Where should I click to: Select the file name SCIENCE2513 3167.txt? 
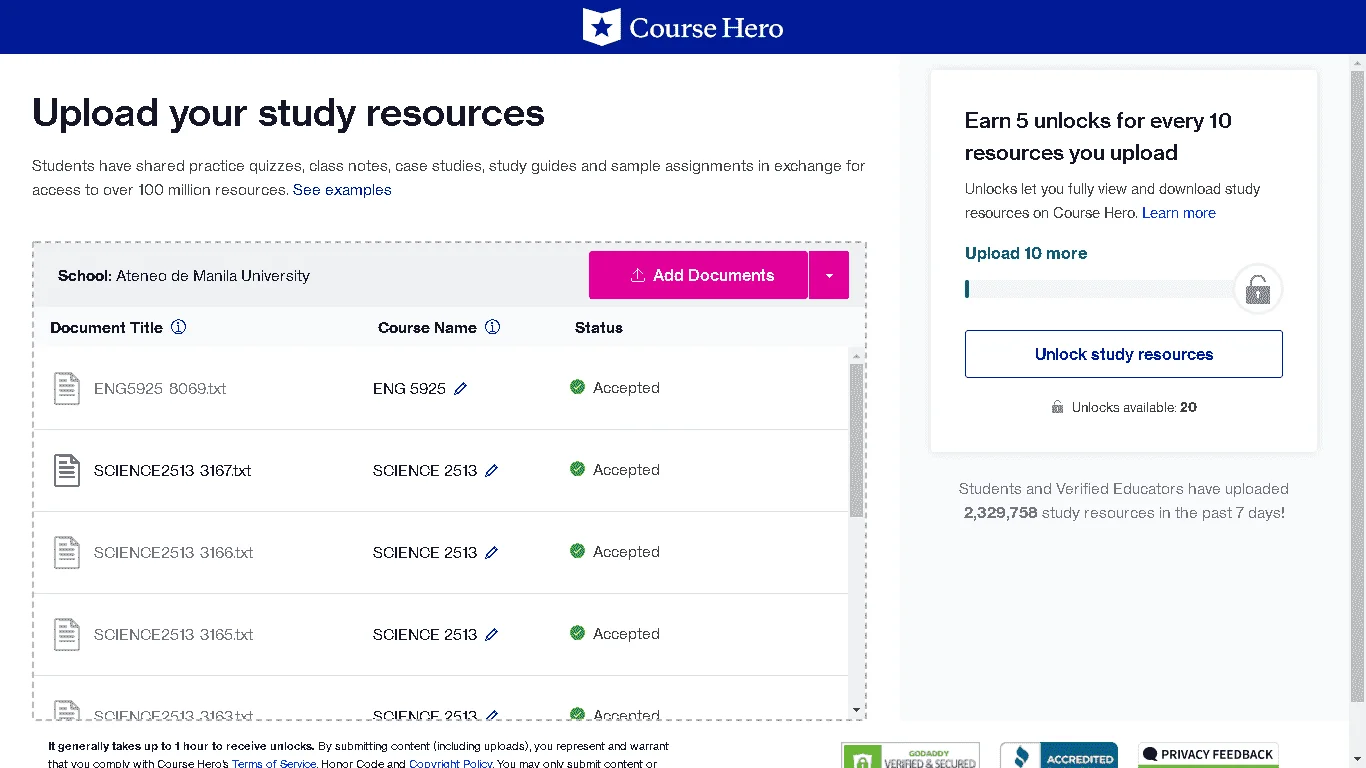(x=173, y=470)
